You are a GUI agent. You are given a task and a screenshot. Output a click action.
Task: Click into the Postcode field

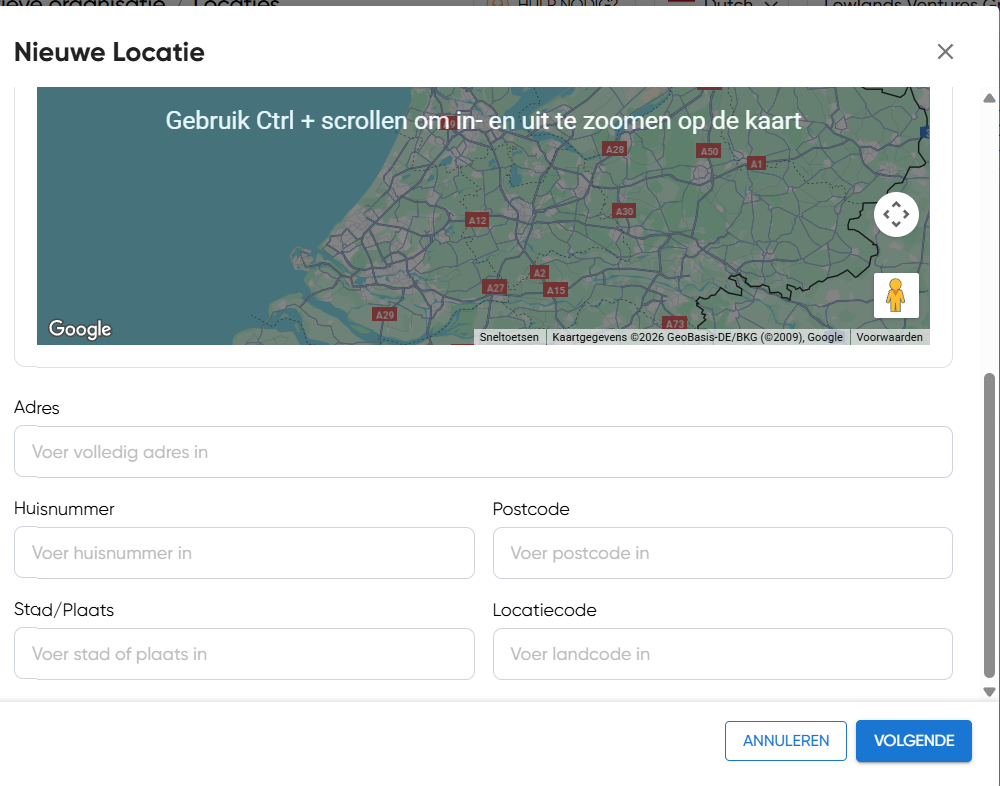722,553
